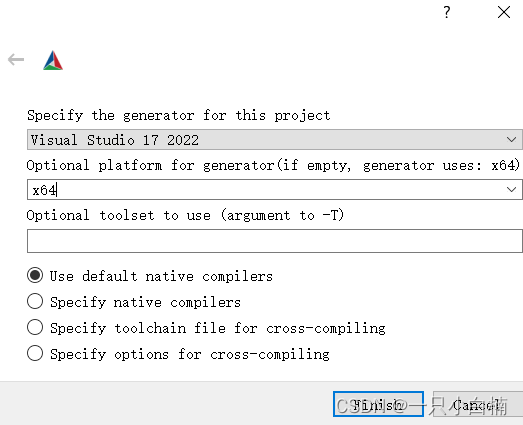The image size is (523, 425).
Task: Click the CMake triangle logo
Action: coord(53,60)
